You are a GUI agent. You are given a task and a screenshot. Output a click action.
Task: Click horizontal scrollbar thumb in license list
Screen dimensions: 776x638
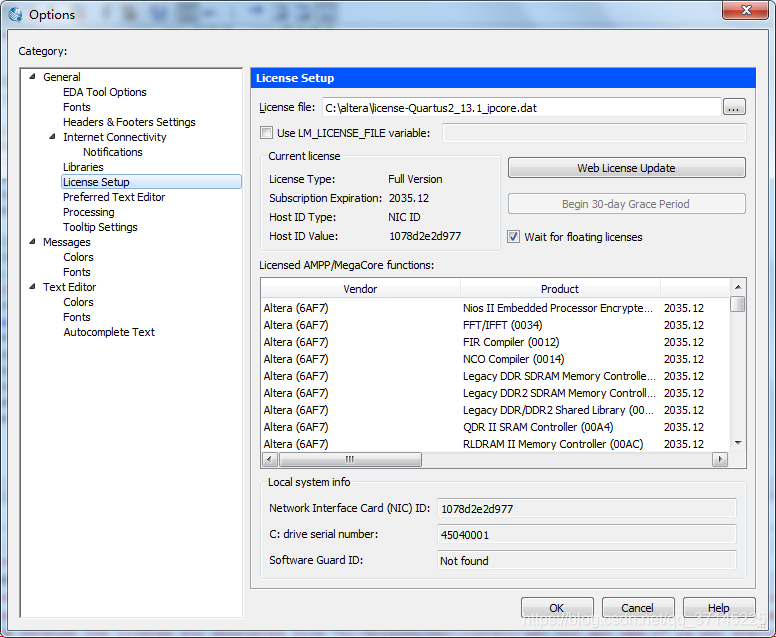click(x=350, y=459)
